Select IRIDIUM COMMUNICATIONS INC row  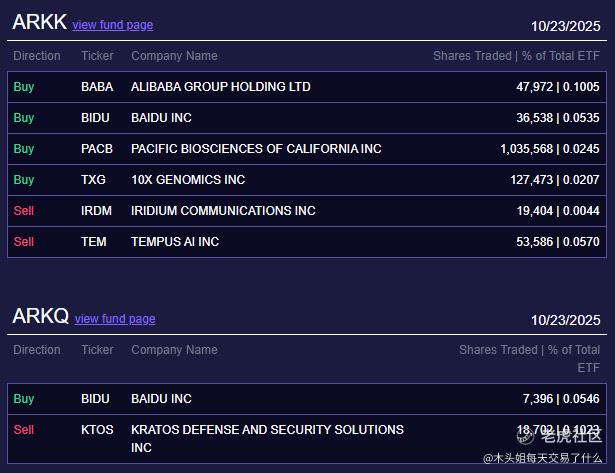tap(223, 211)
